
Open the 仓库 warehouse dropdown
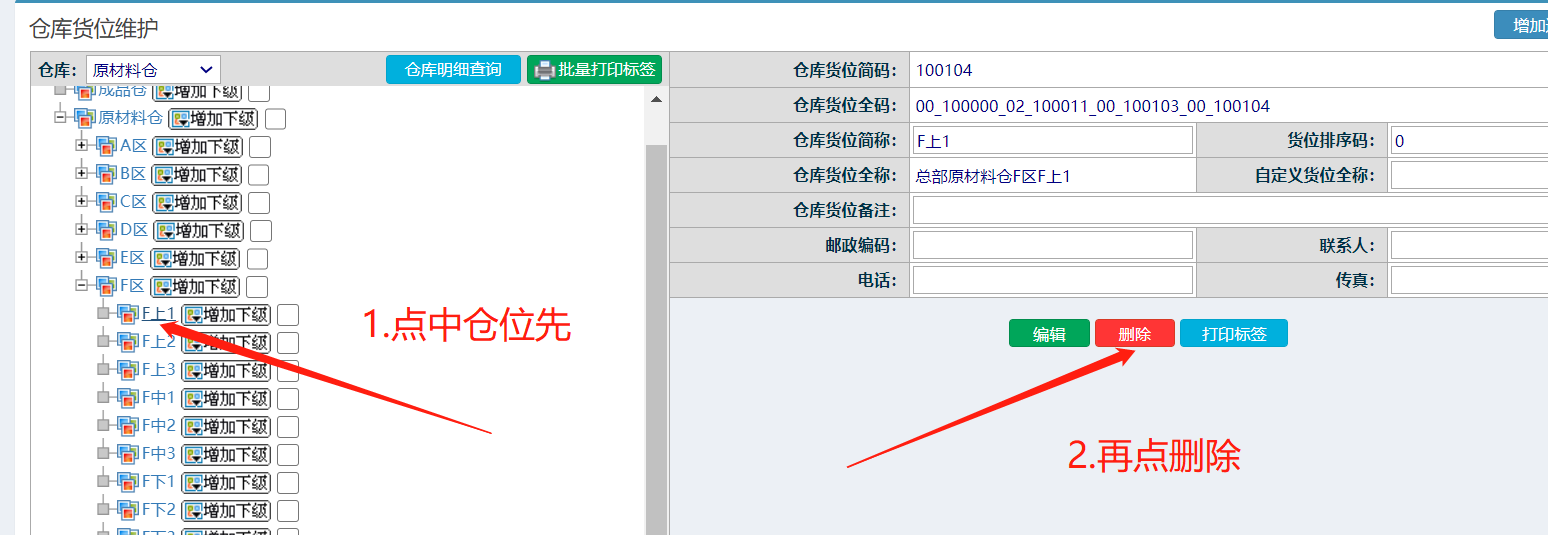[153, 70]
